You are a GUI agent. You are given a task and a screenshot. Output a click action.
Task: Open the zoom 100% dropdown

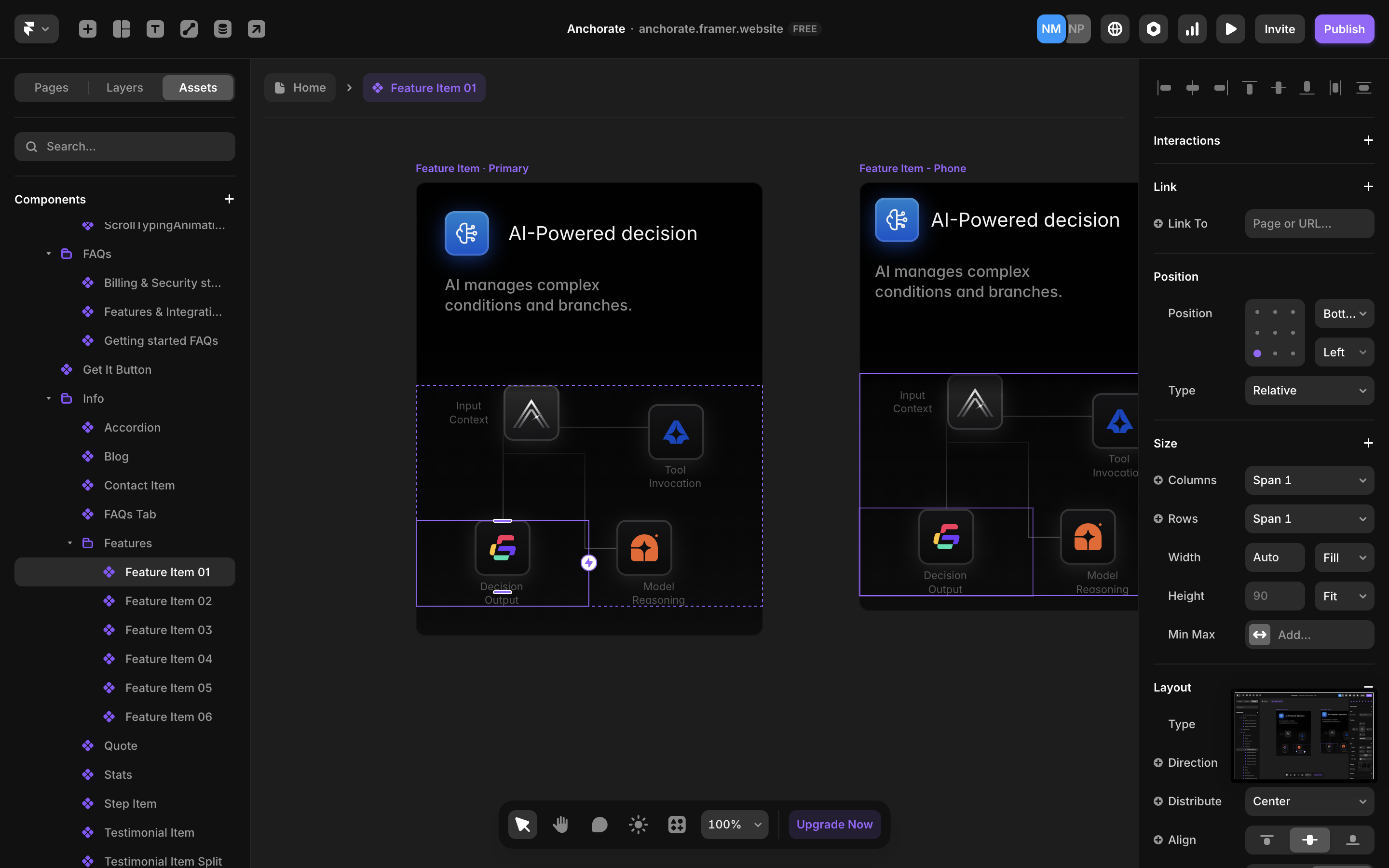click(734, 825)
